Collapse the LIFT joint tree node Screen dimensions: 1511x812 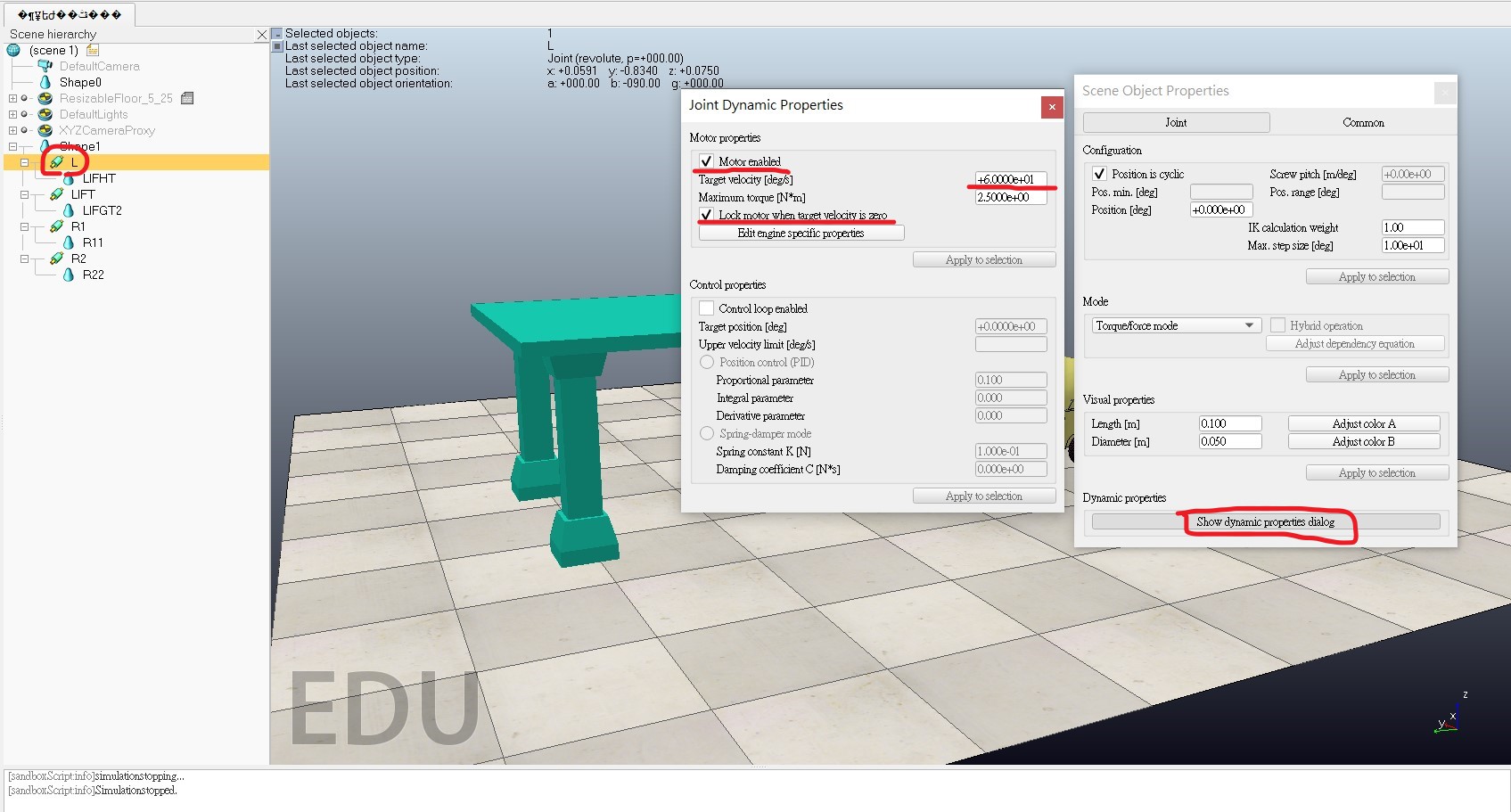25,194
